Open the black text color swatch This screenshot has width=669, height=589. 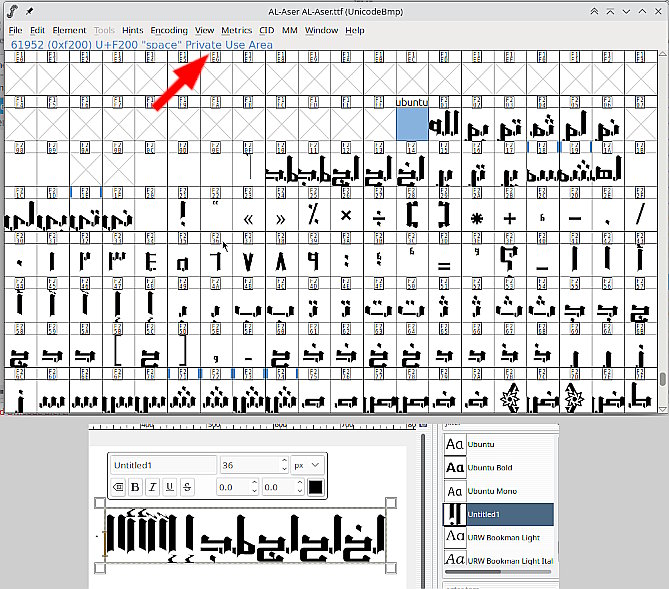pos(315,487)
